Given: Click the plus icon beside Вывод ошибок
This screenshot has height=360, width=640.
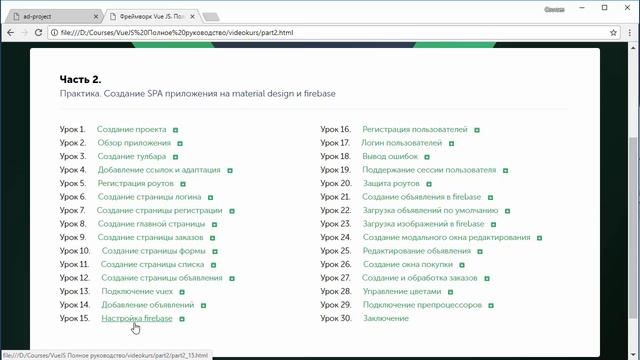Looking at the screenshot, I should tap(427, 157).
